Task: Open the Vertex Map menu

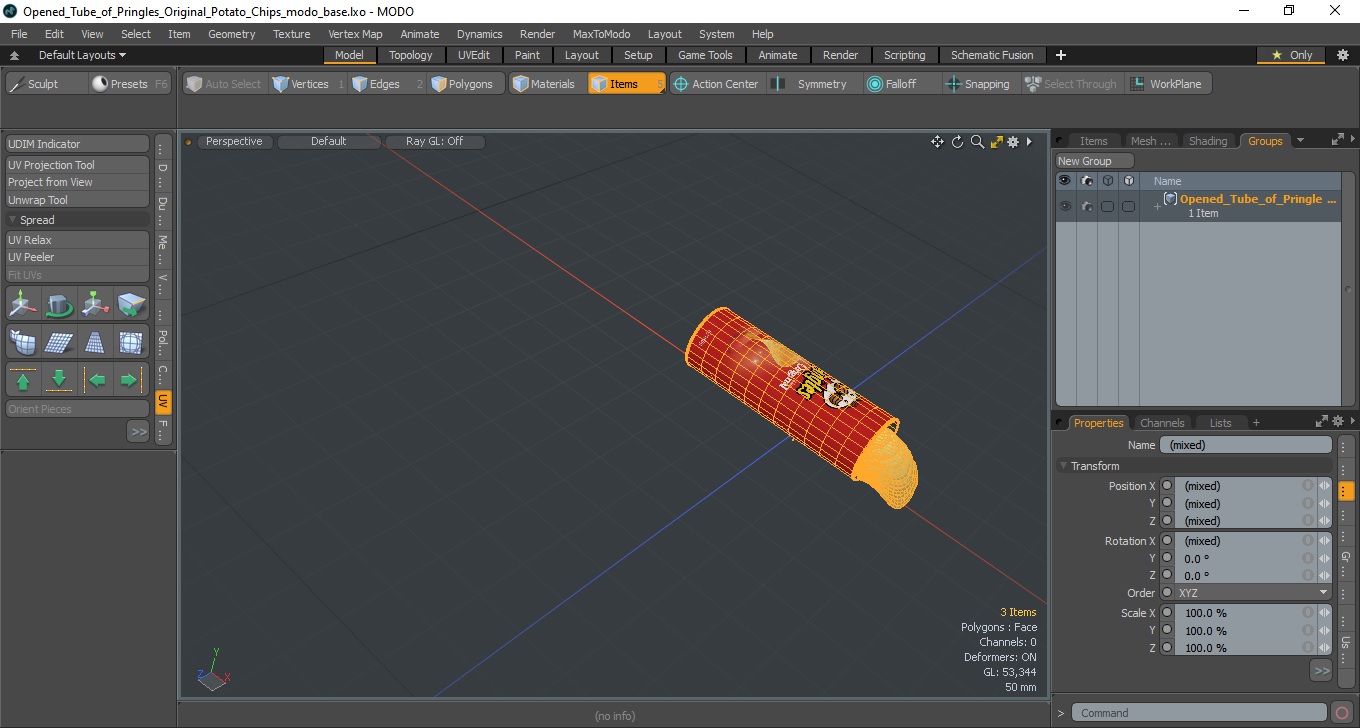Action: (355, 34)
